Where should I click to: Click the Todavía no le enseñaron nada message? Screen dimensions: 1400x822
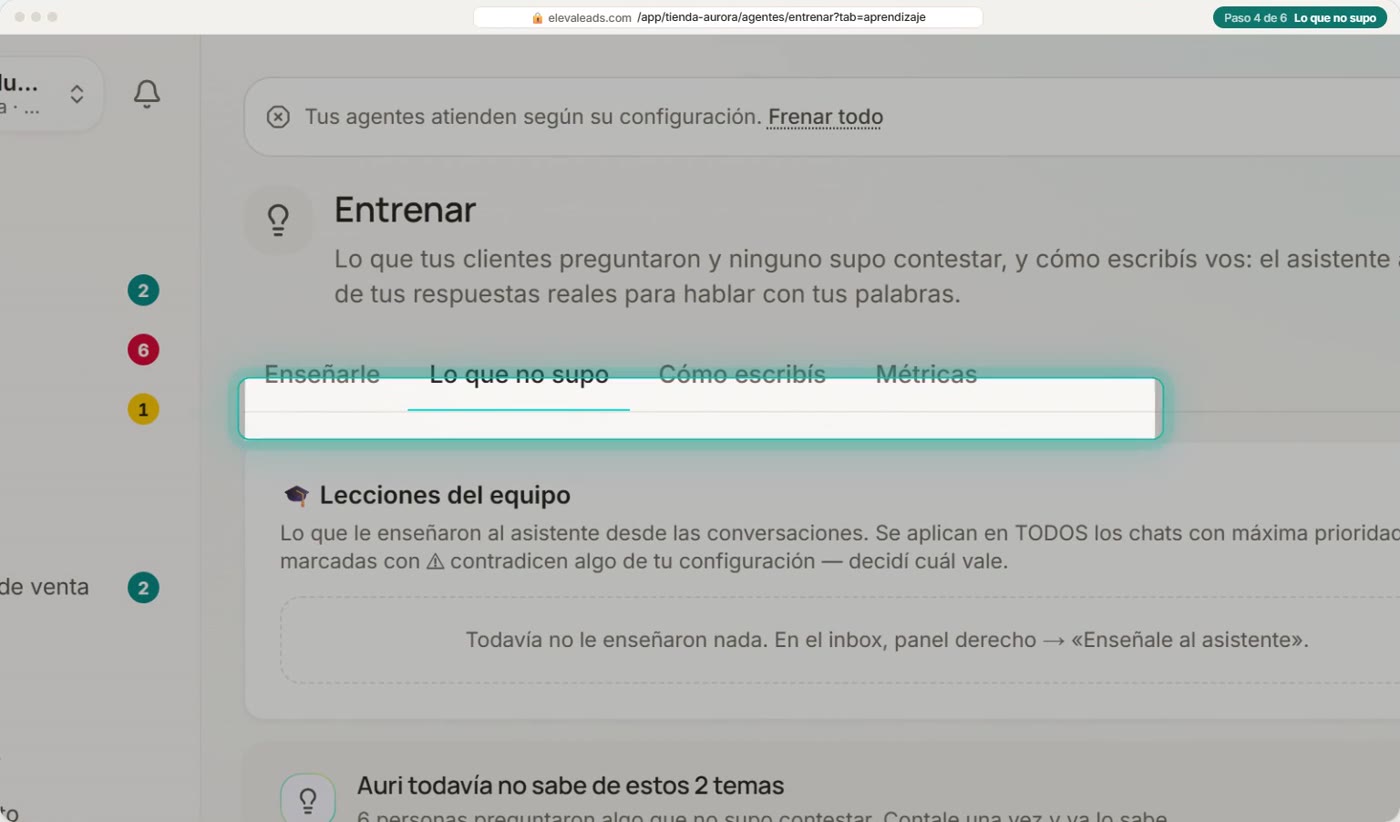[887, 640]
